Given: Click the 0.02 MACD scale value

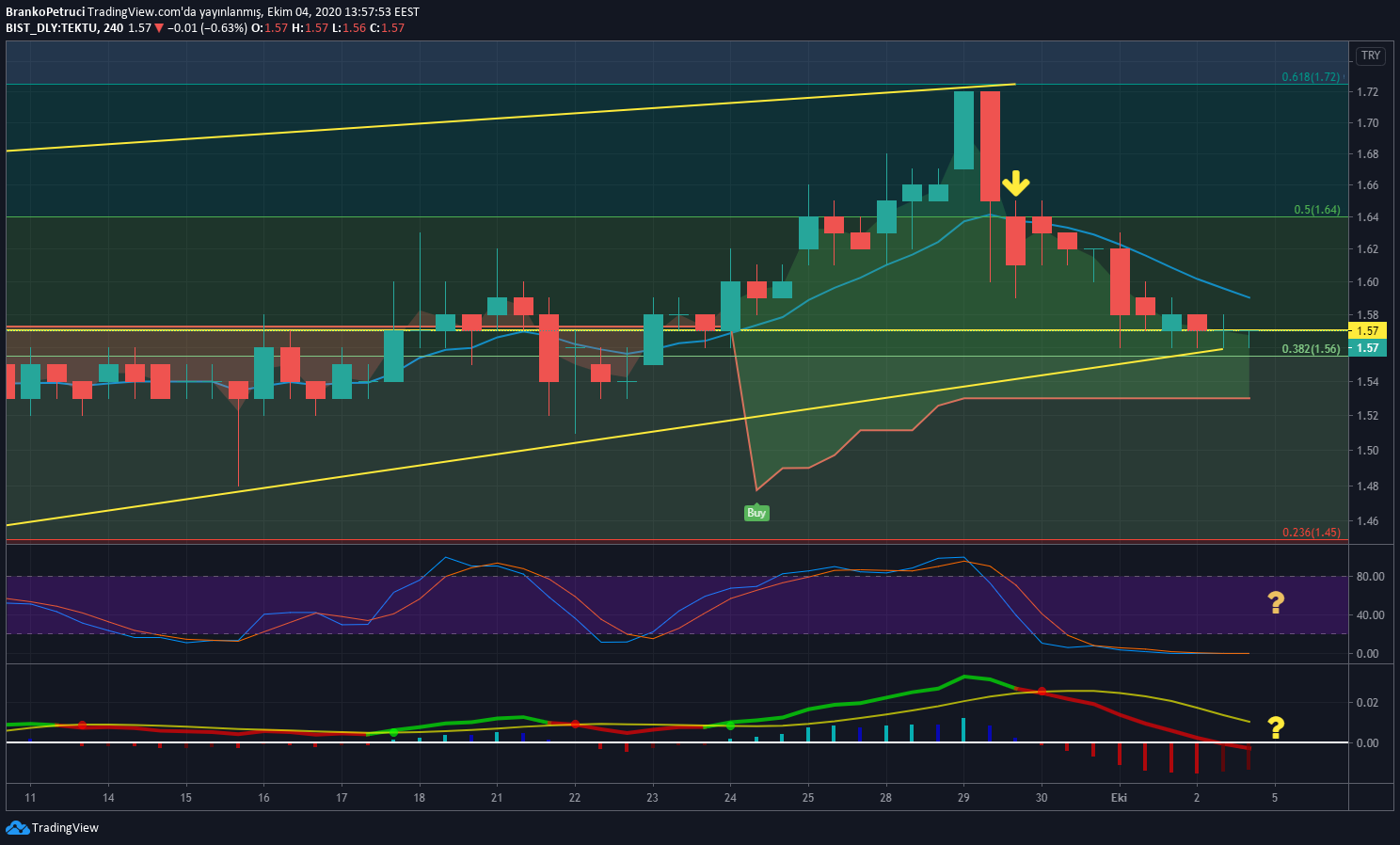Looking at the screenshot, I should (x=1368, y=703).
